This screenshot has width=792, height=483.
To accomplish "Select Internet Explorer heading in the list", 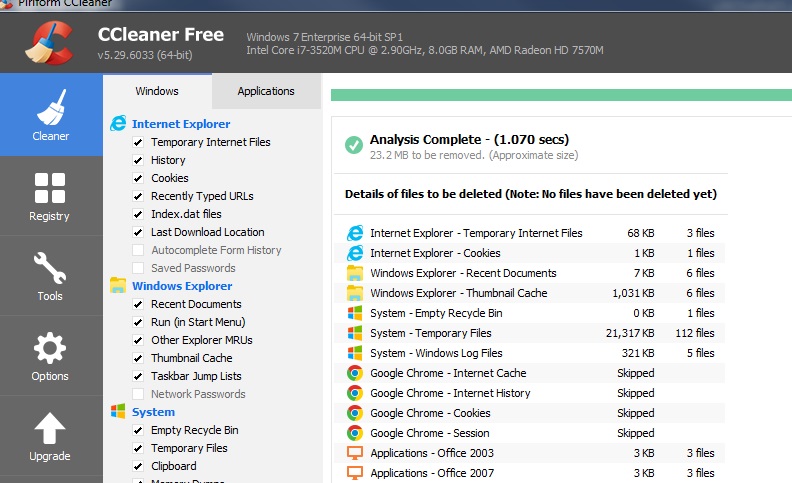I will [x=181, y=124].
